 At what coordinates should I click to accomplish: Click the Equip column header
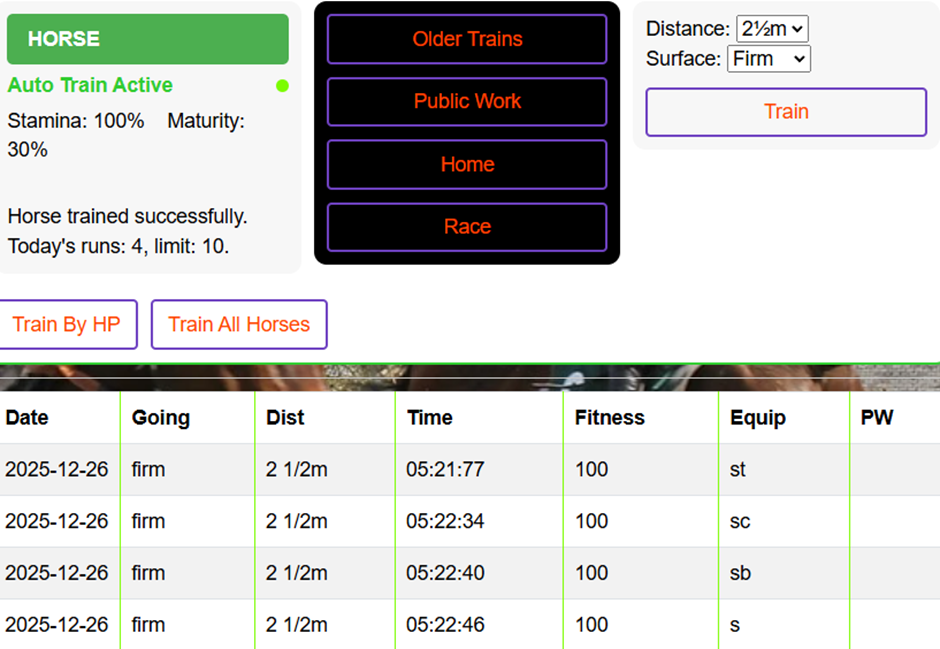pyautogui.click(x=758, y=418)
